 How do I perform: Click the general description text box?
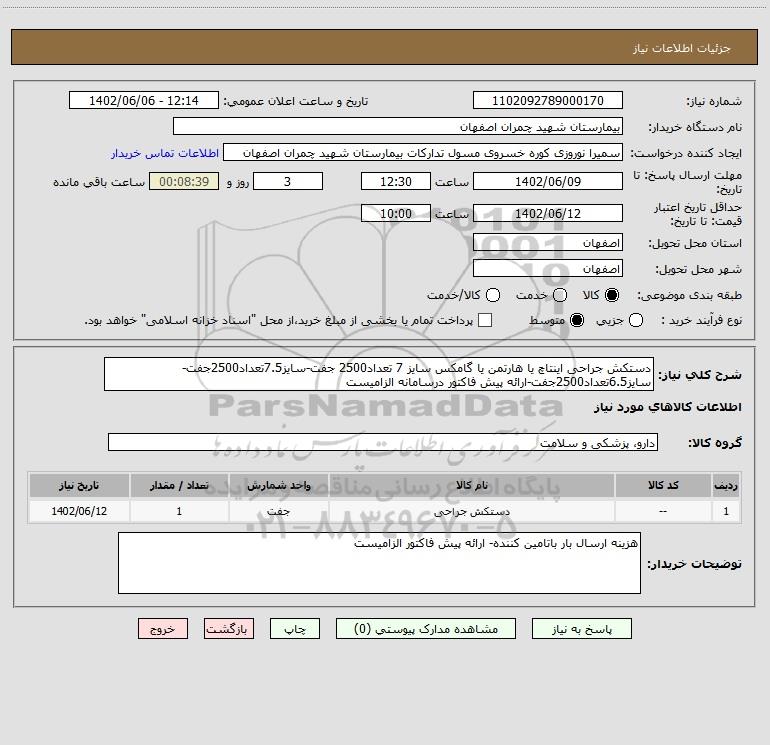[379, 374]
